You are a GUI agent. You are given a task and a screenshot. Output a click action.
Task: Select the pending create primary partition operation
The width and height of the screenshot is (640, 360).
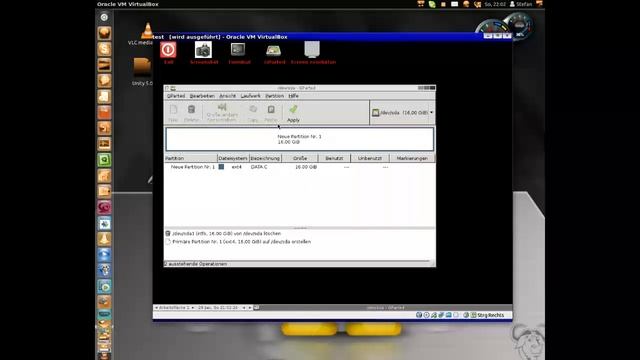pyautogui.click(x=238, y=242)
